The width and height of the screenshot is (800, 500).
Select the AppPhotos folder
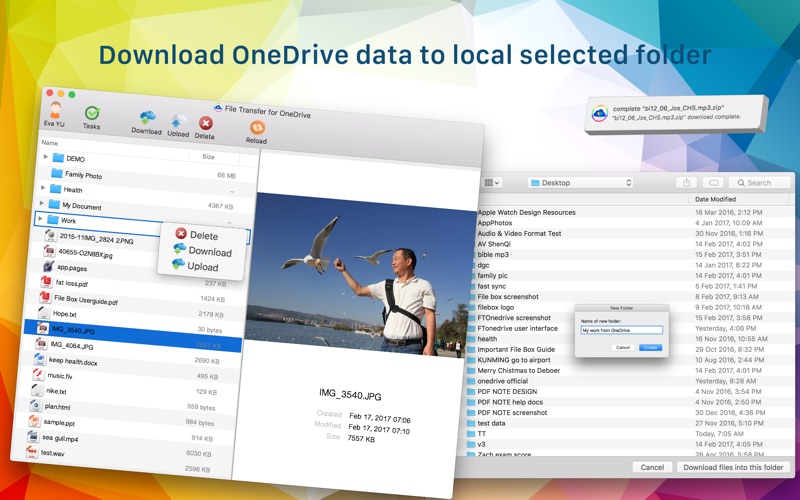[494, 223]
